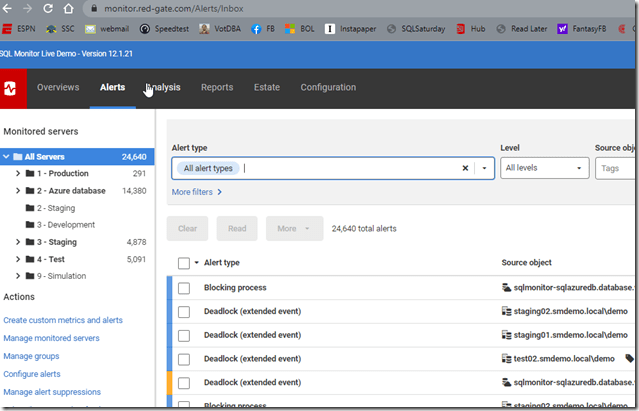639x411 pixels.
Task: Click the tag icon on test02 row
Action: click(x=630, y=358)
